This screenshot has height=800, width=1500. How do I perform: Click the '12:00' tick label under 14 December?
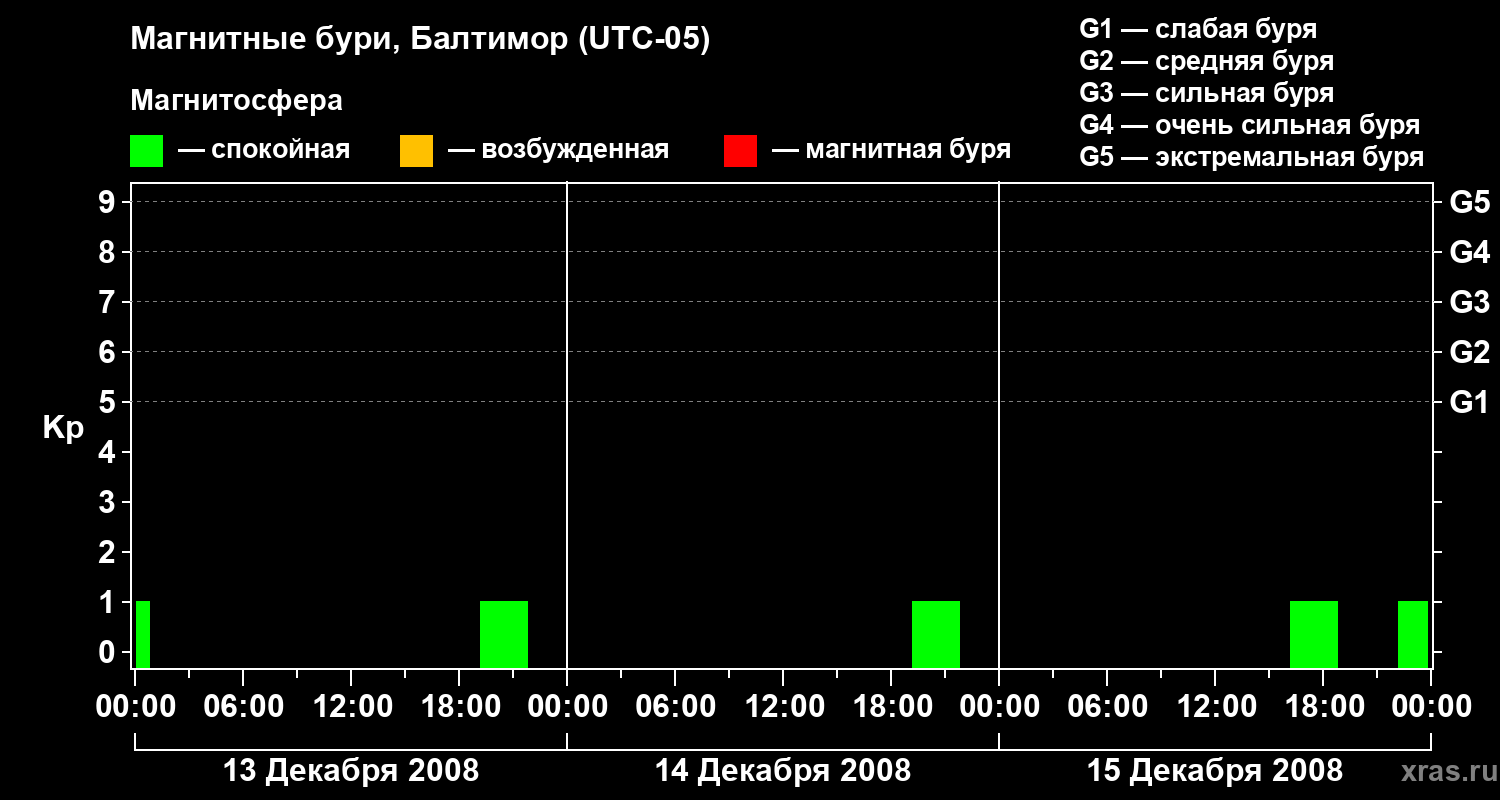[x=783, y=706]
